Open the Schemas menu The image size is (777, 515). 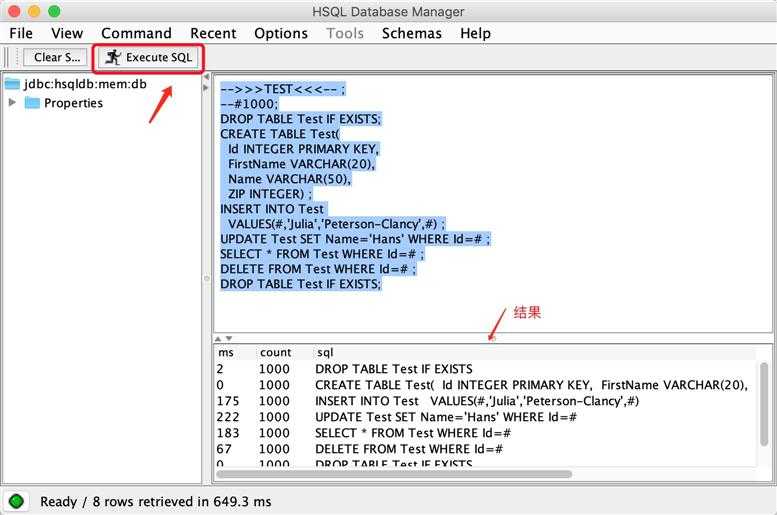coord(411,33)
